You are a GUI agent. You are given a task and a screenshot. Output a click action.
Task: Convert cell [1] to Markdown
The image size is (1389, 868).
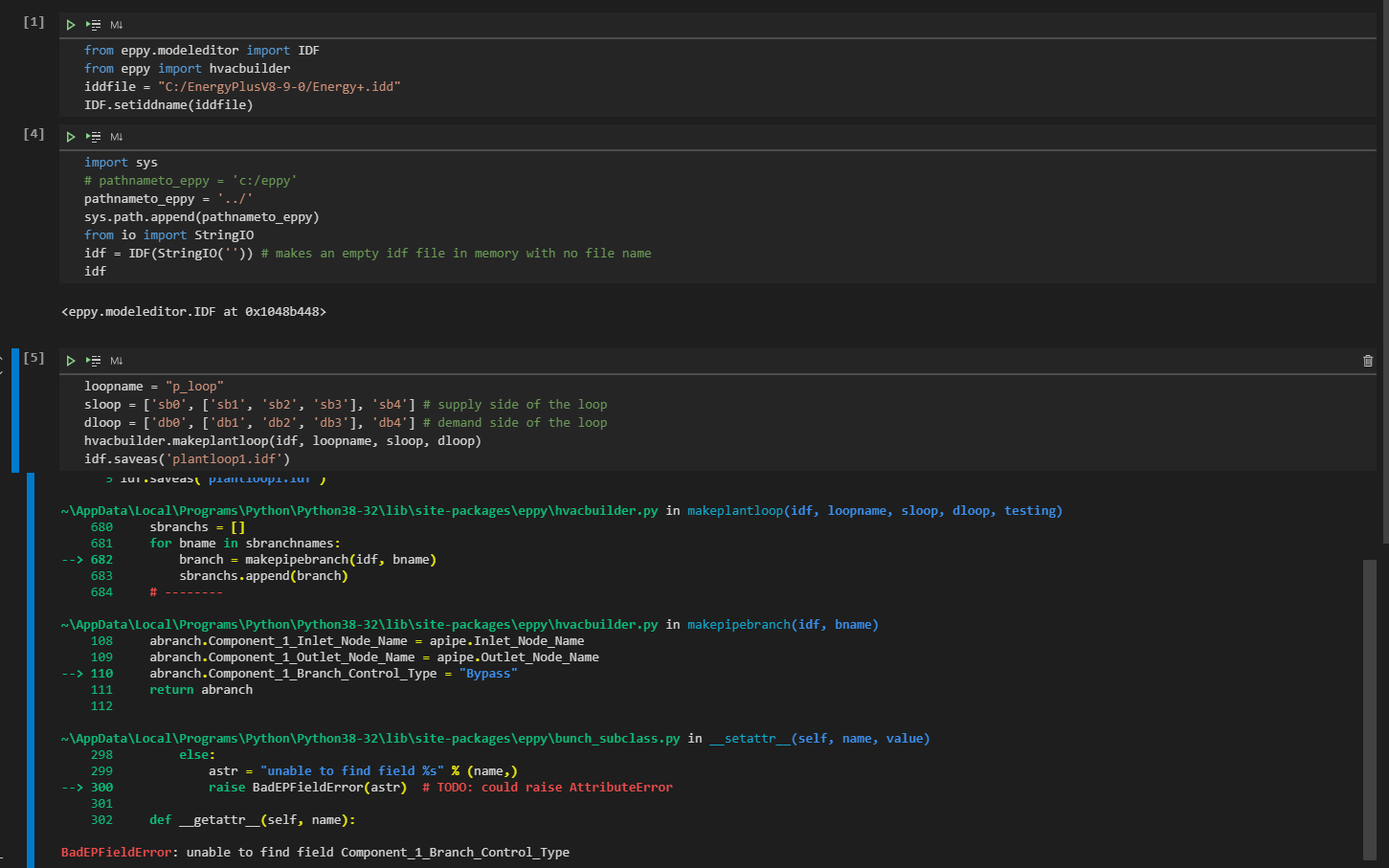tap(116, 24)
